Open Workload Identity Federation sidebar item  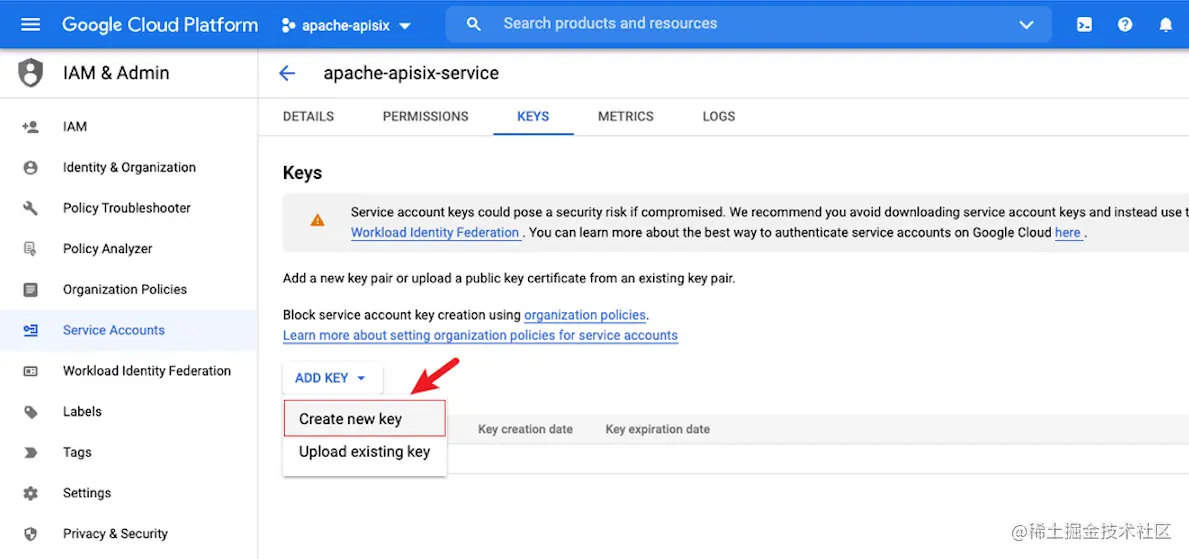(147, 371)
